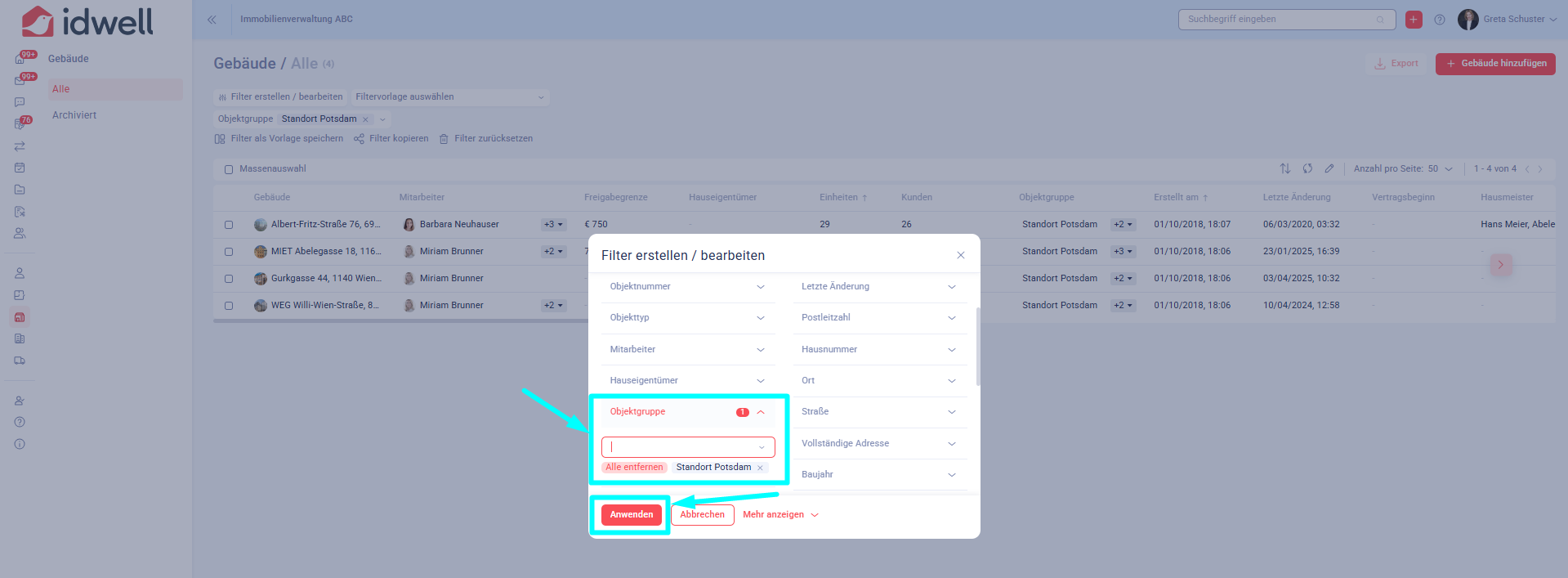Select the Gurkgasse 44 row checkbox

coord(229,279)
